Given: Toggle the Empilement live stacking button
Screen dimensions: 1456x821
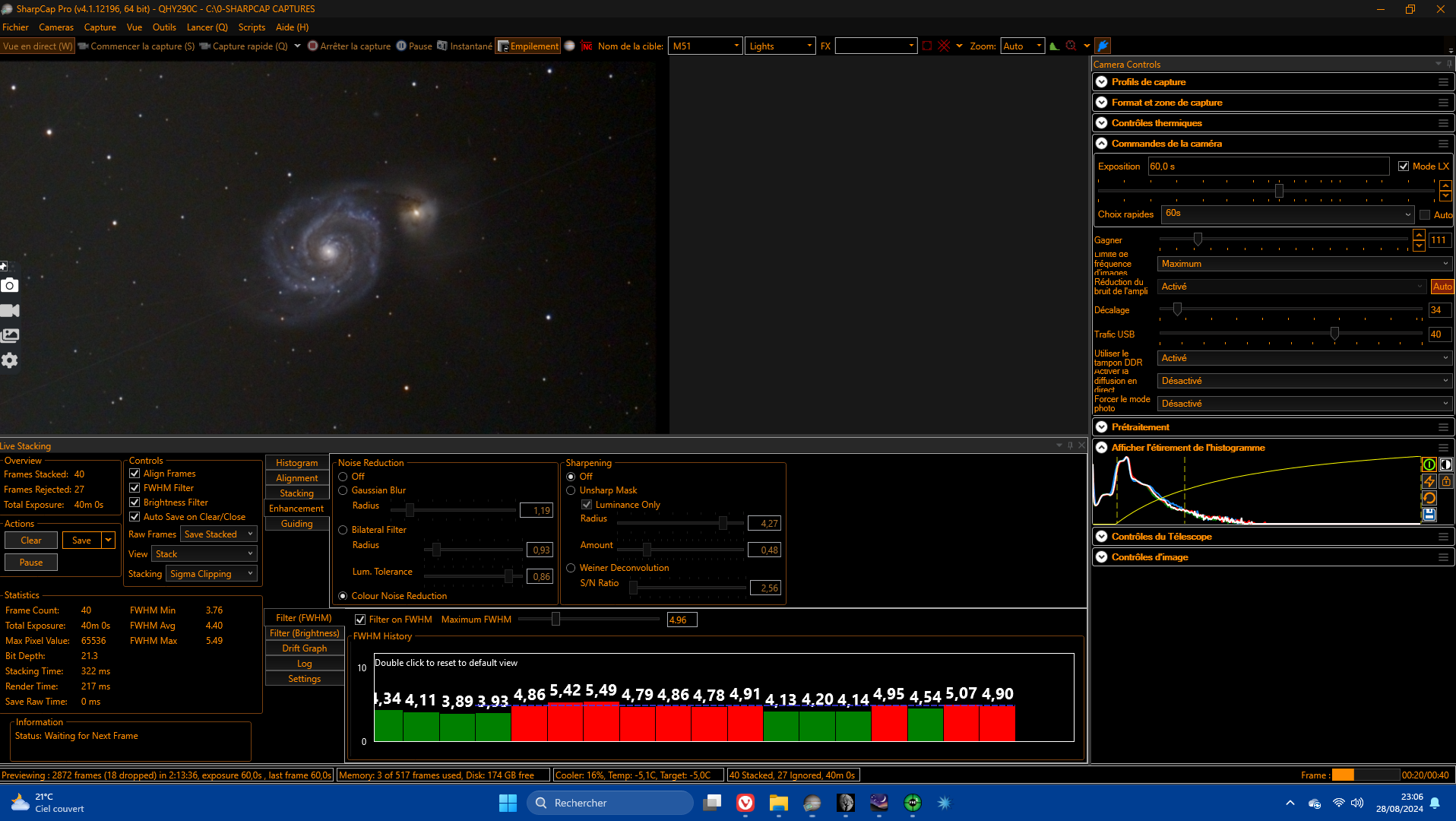Looking at the screenshot, I should [528, 46].
